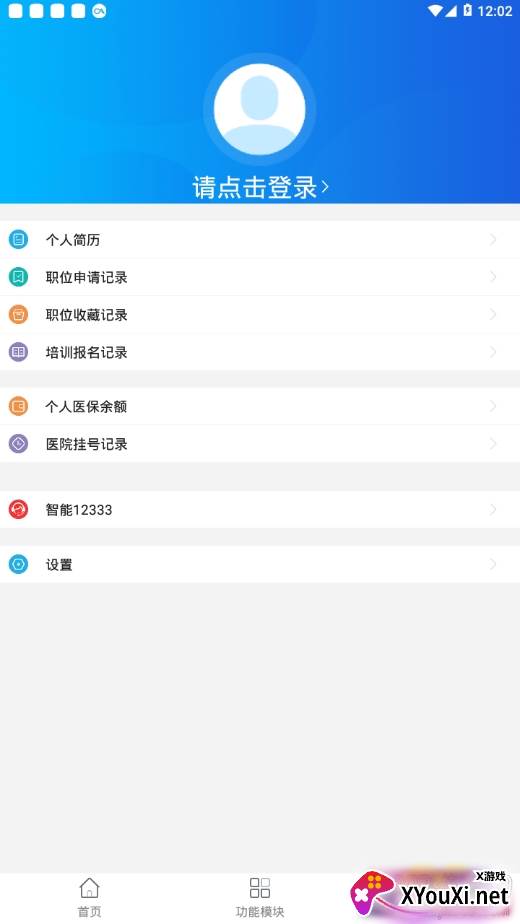
Task: Expand the 职位申请记录 row chevron
Action: click(493, 277)
